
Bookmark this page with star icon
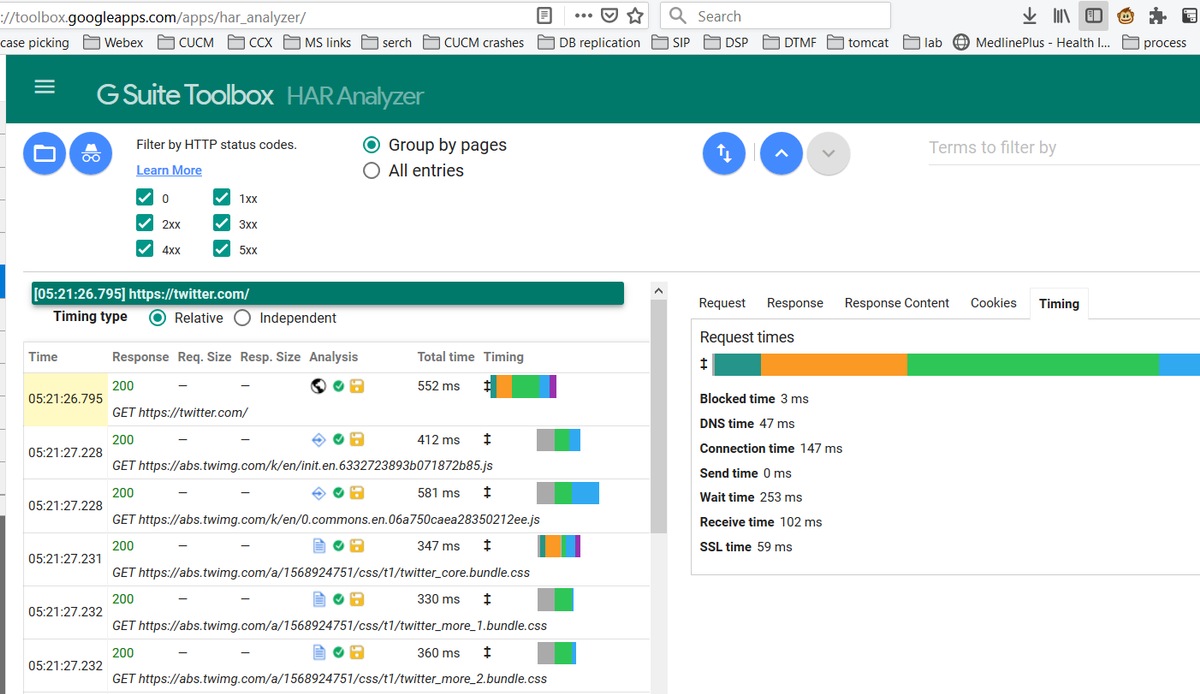635,15
